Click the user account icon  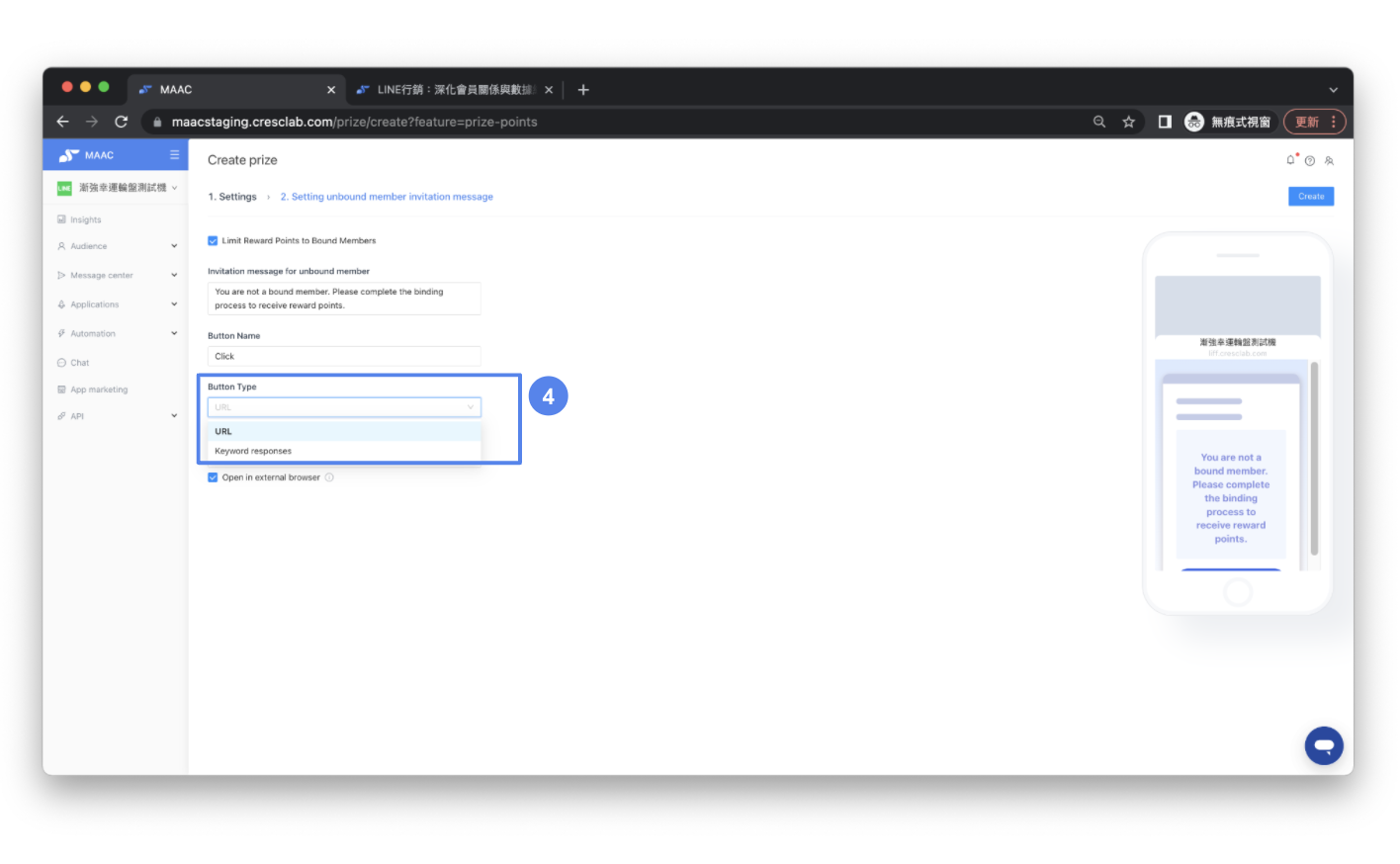tap(1329, 161)
